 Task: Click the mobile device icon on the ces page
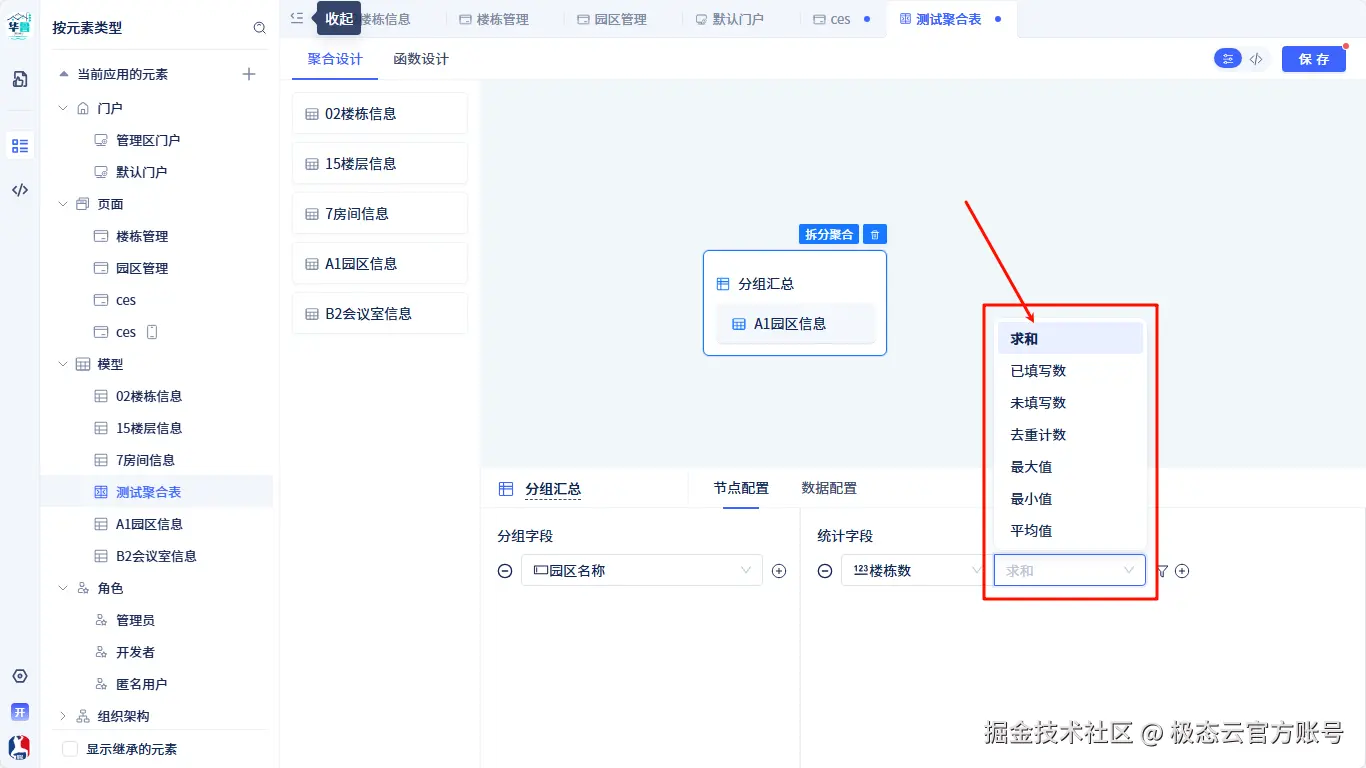point(153,332)
